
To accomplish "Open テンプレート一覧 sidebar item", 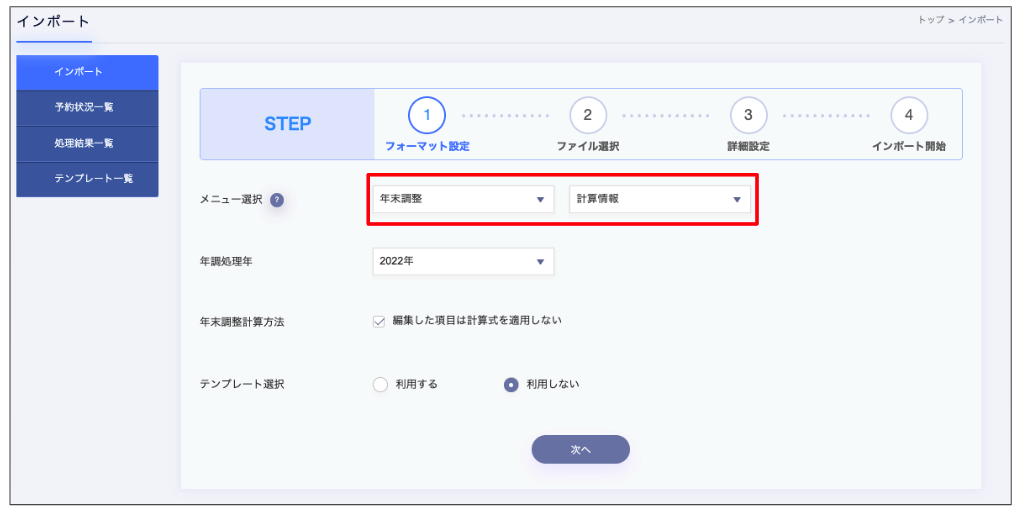I will tap(87, 179).
